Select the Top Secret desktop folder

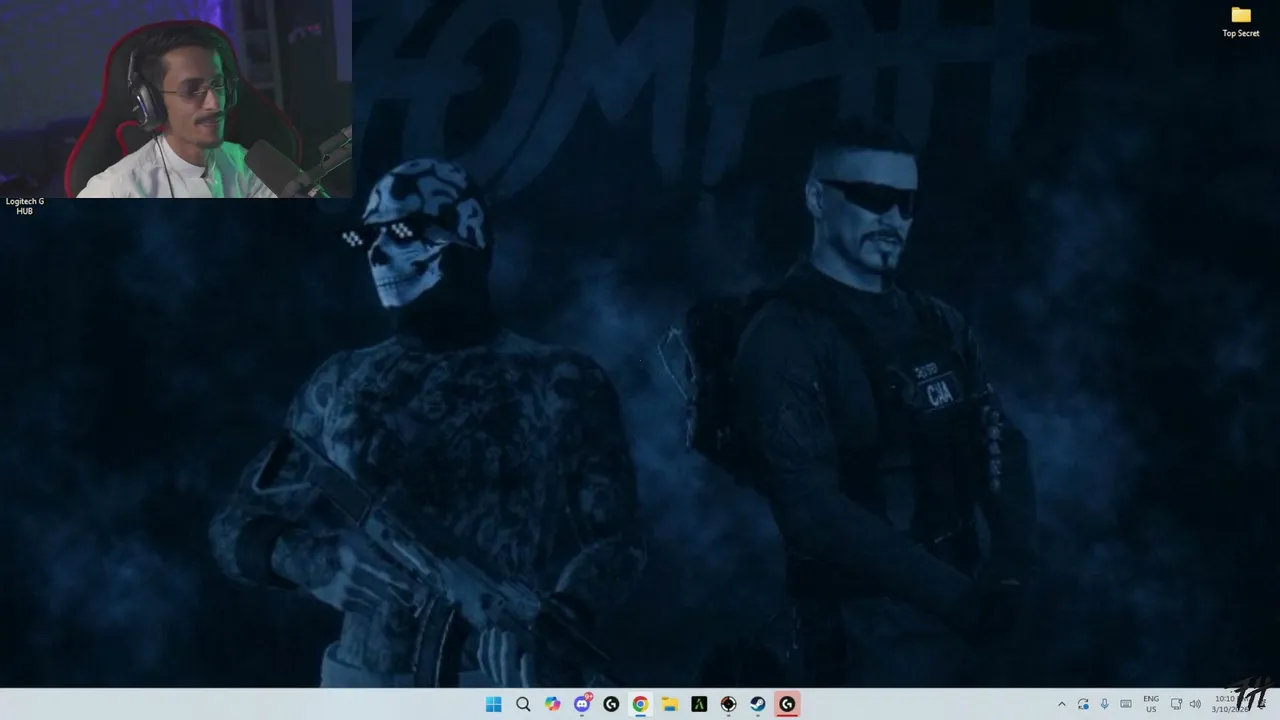click(1241, 21)
